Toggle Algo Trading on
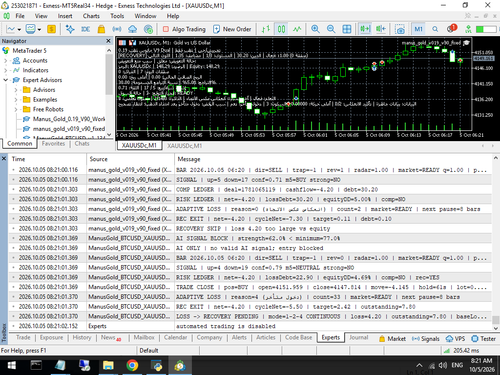 [184, 29]
